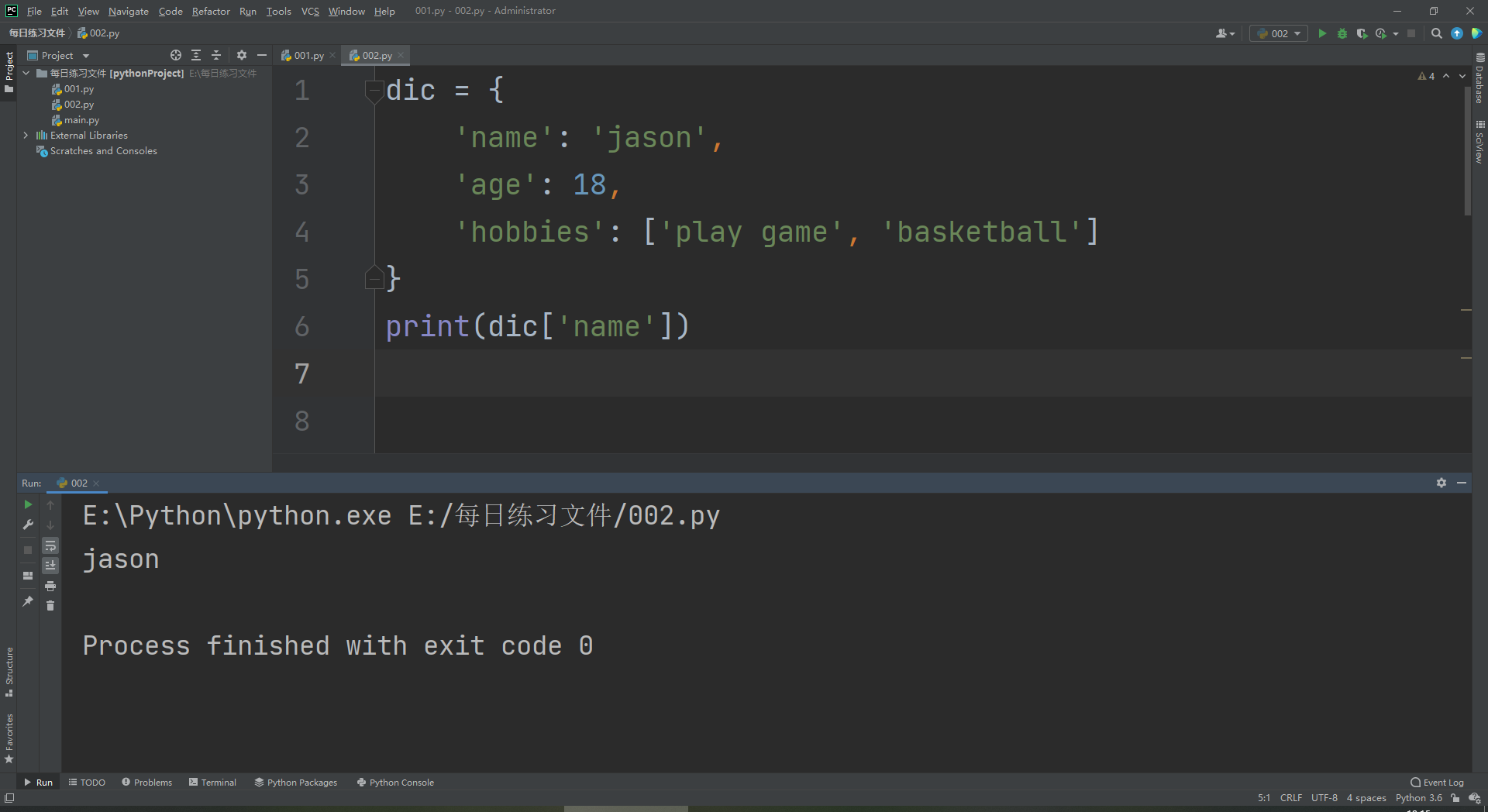1488x812 pixels.
Task: Open the Refactor menu
Action: pyautogui.click(x=211, y=11)
